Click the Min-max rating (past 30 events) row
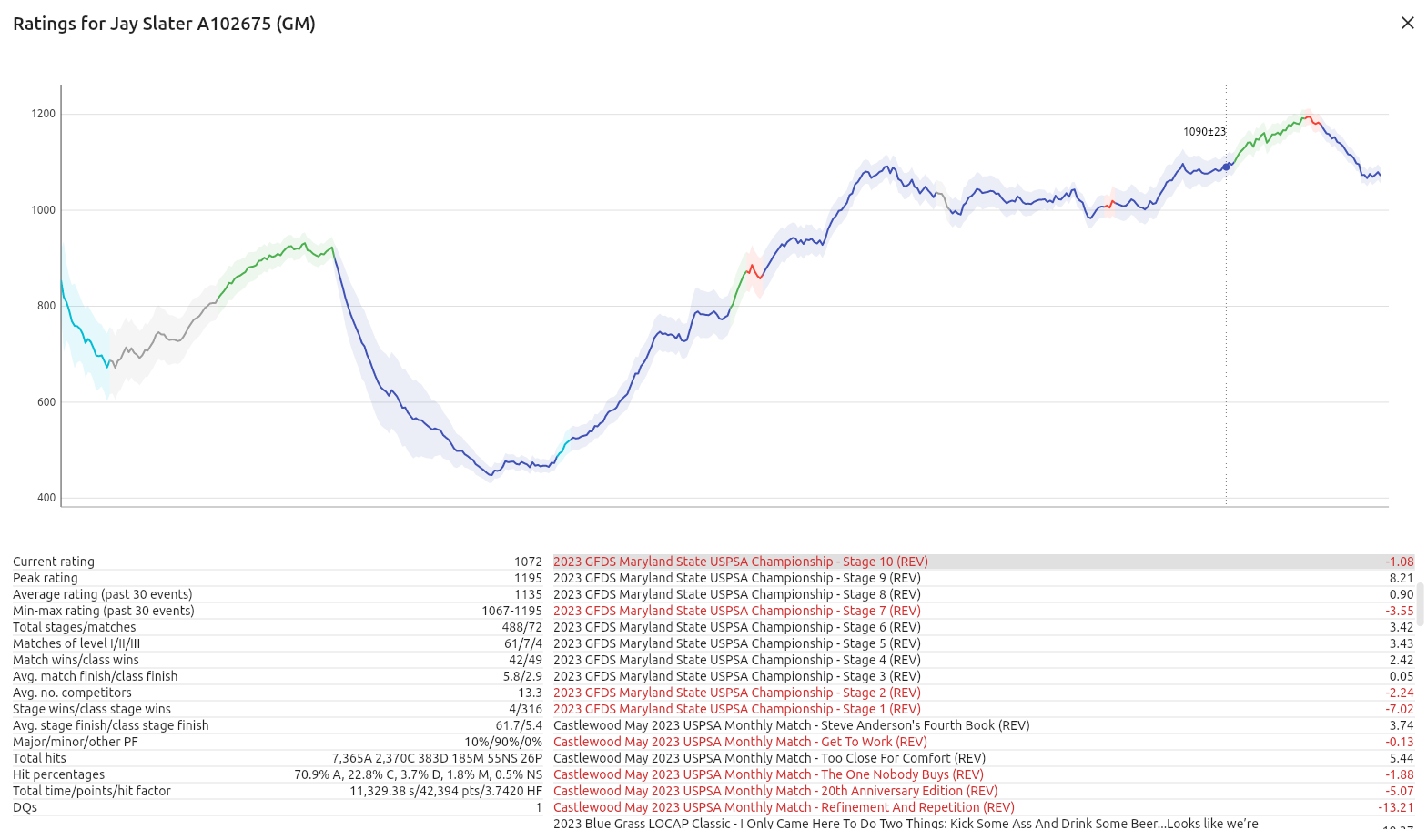This screenshot has width=1427, height=840. [x=278, y=611]
